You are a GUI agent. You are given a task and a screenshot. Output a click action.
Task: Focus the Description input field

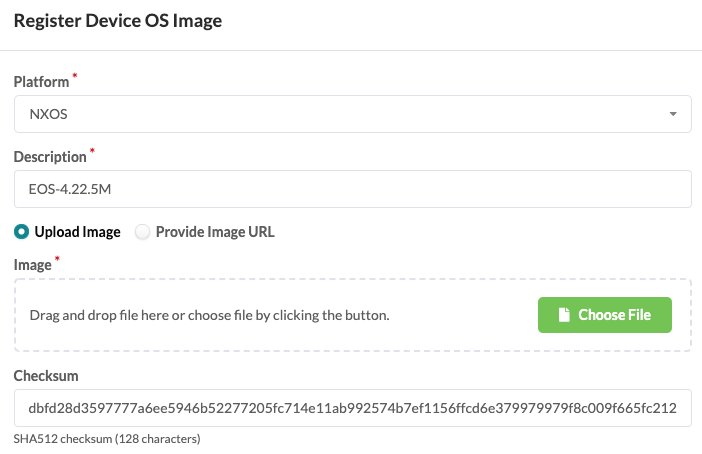point(352,189)
